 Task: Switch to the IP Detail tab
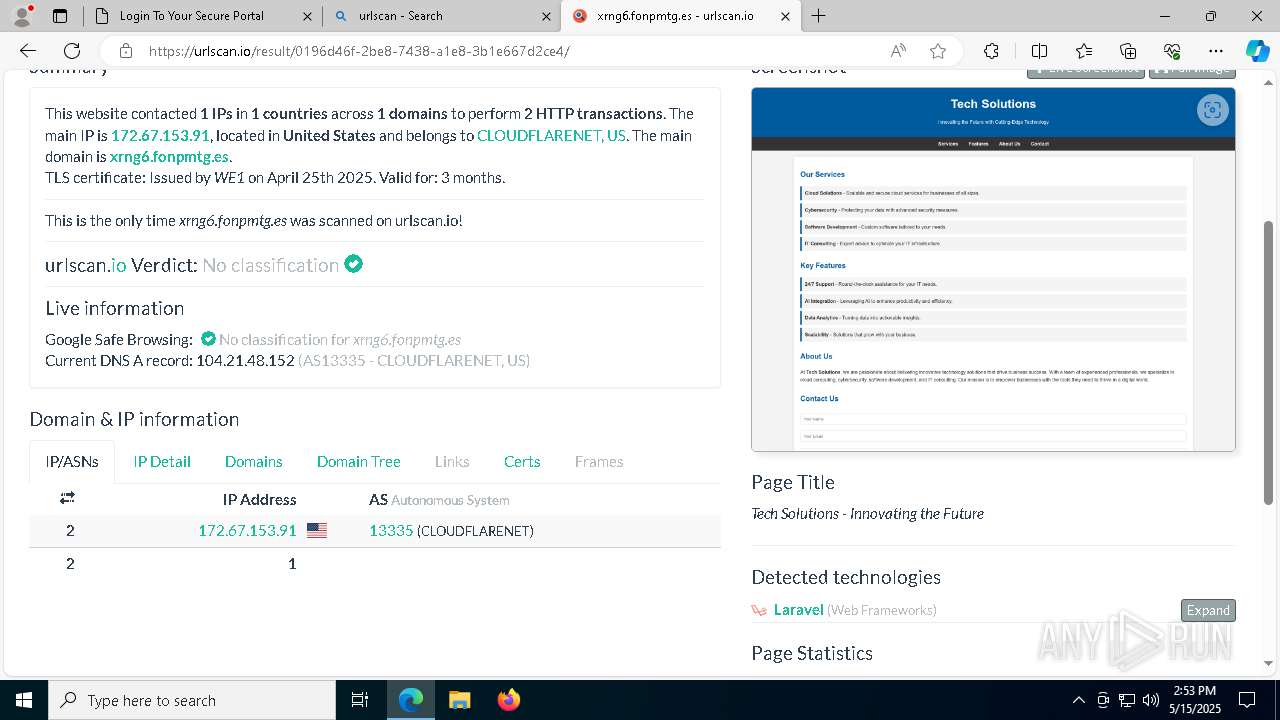(162, 461)
